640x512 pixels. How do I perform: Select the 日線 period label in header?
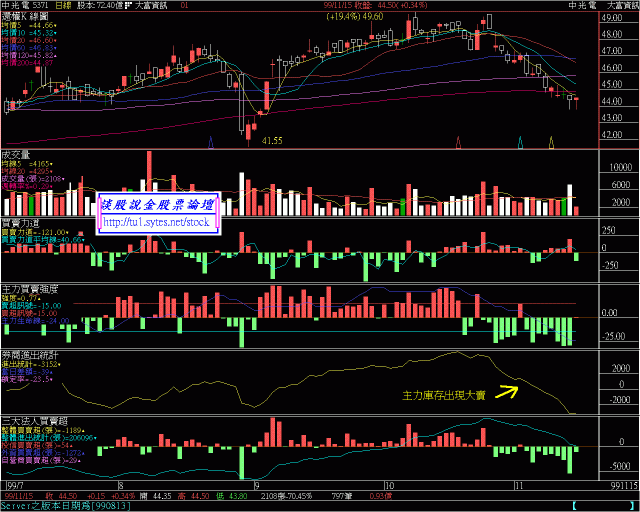tap(62, 5)
